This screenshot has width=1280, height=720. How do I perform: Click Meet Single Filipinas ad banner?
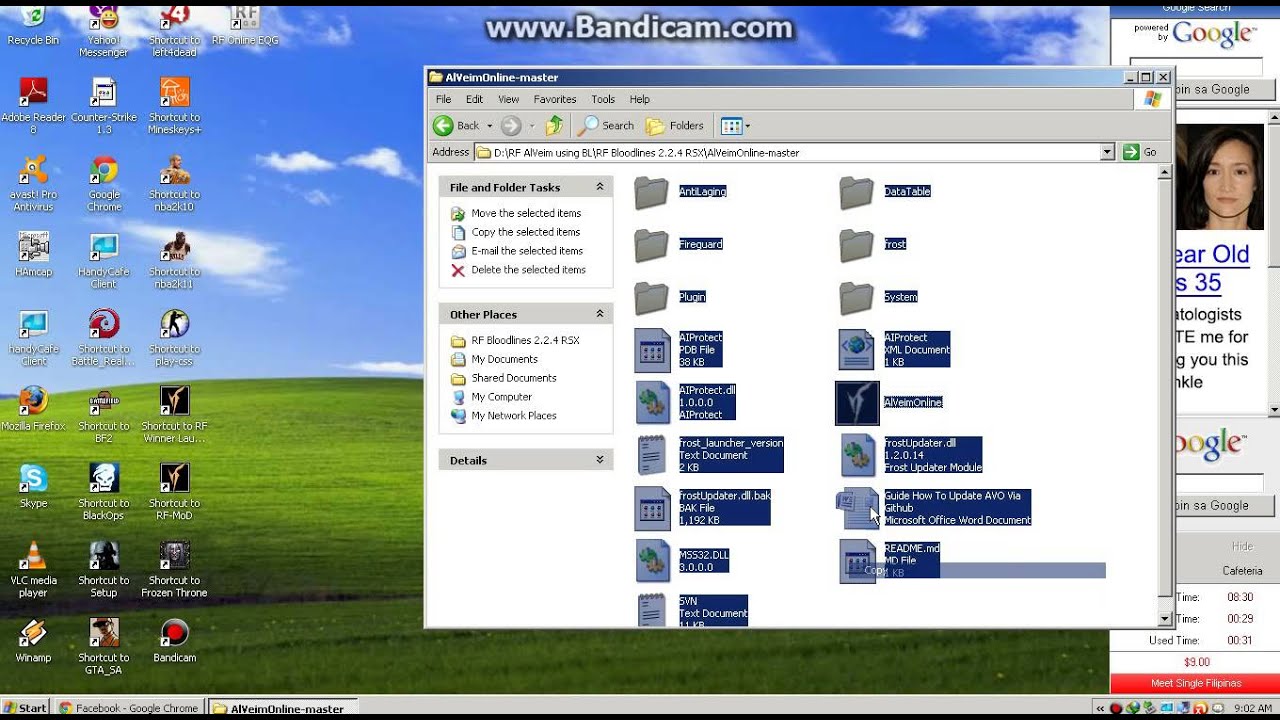pyautogui.click(x=1195, y=684)
